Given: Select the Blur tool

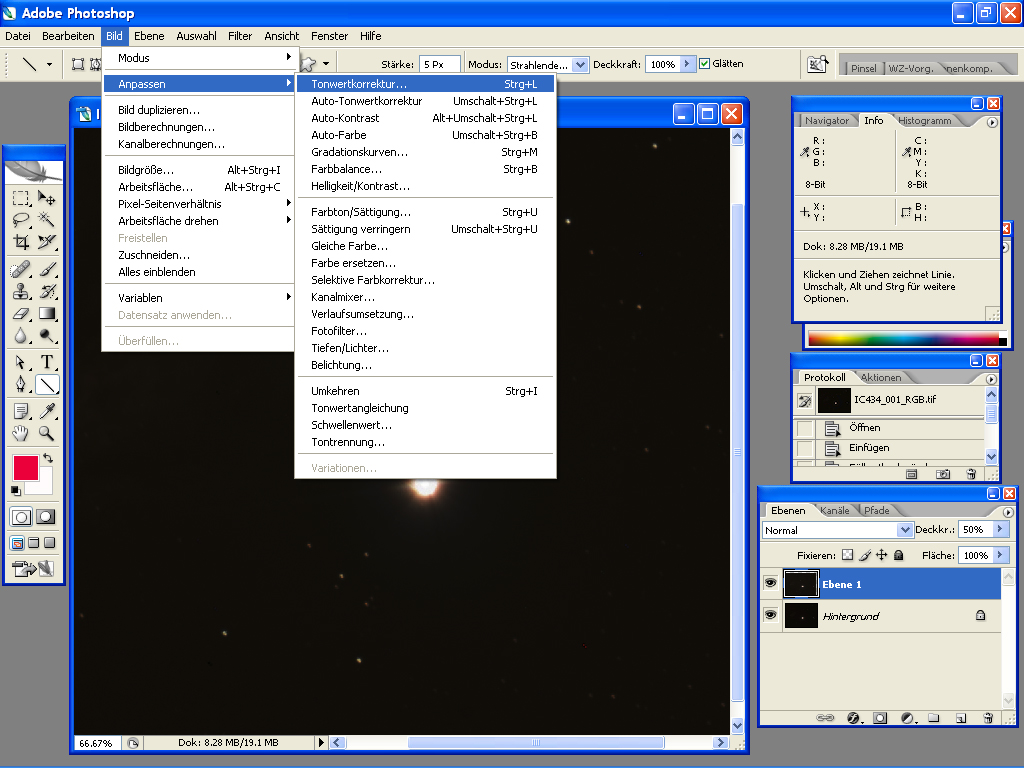Looking at the screenshot, I should [x=21, y=336].
